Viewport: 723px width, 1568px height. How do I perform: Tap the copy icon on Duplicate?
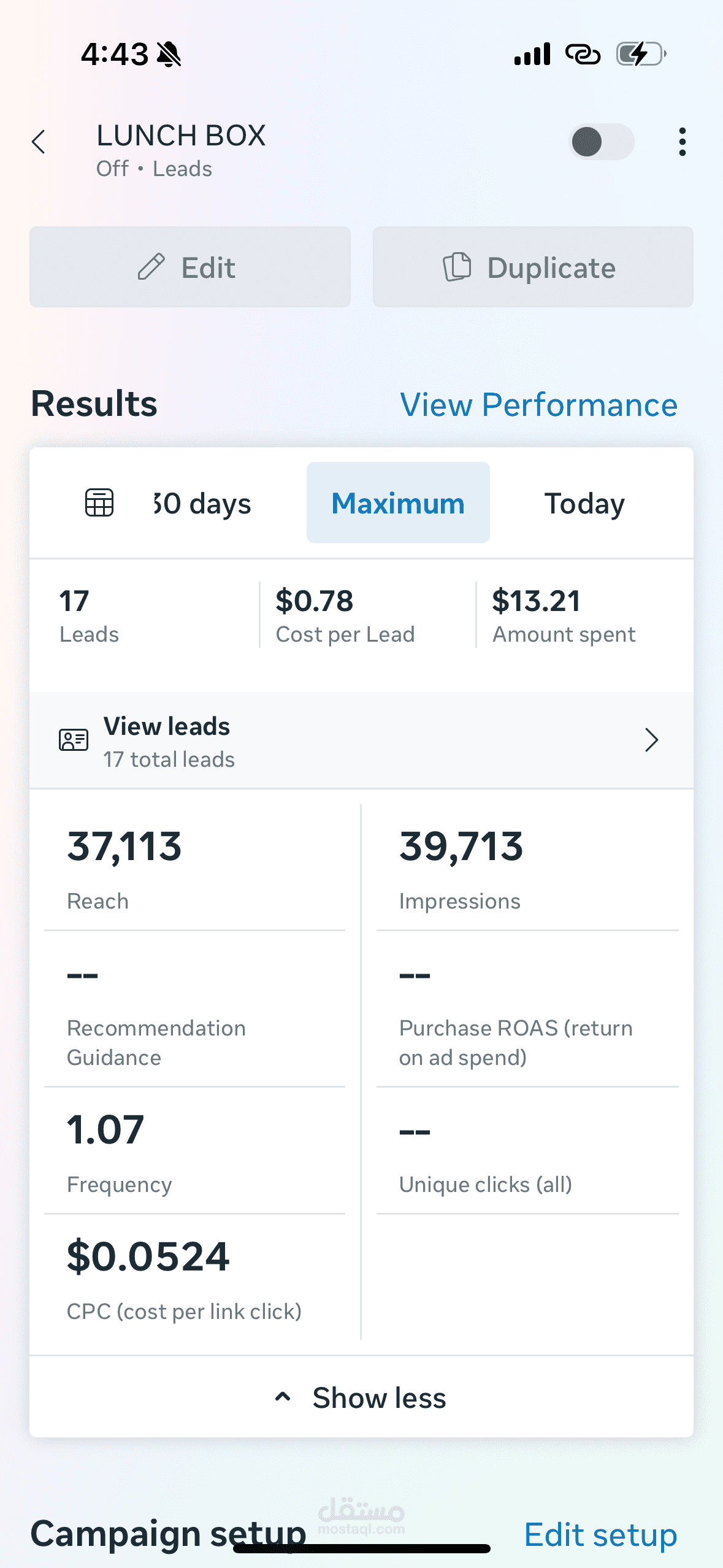pos(457,267)
